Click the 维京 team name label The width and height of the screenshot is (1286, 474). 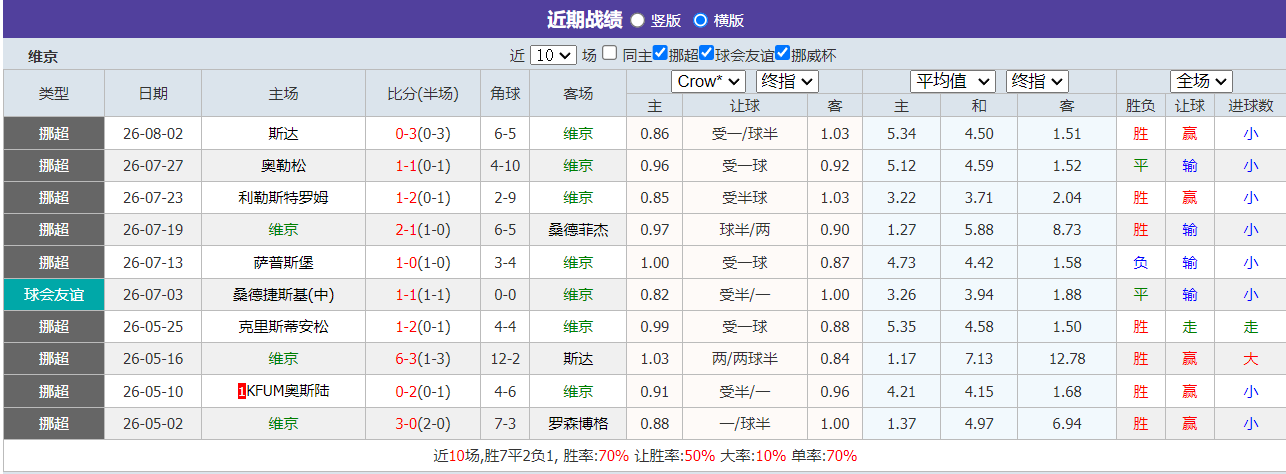(x=43, y=56)
